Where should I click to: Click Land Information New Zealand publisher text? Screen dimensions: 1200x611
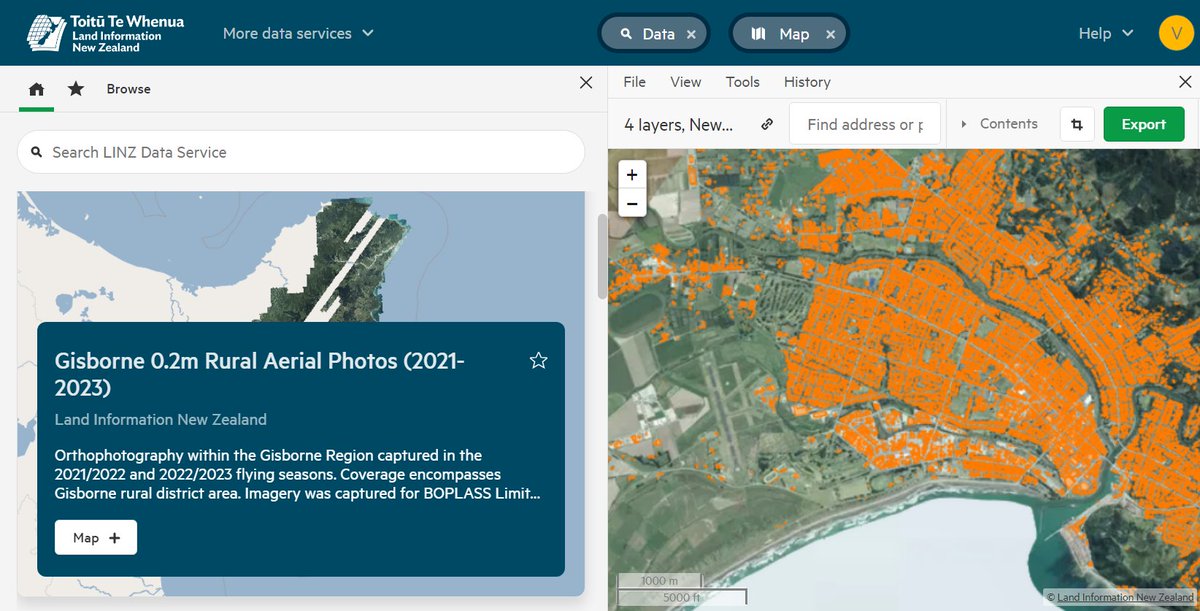pyautogui.click(x=161, y=419)
